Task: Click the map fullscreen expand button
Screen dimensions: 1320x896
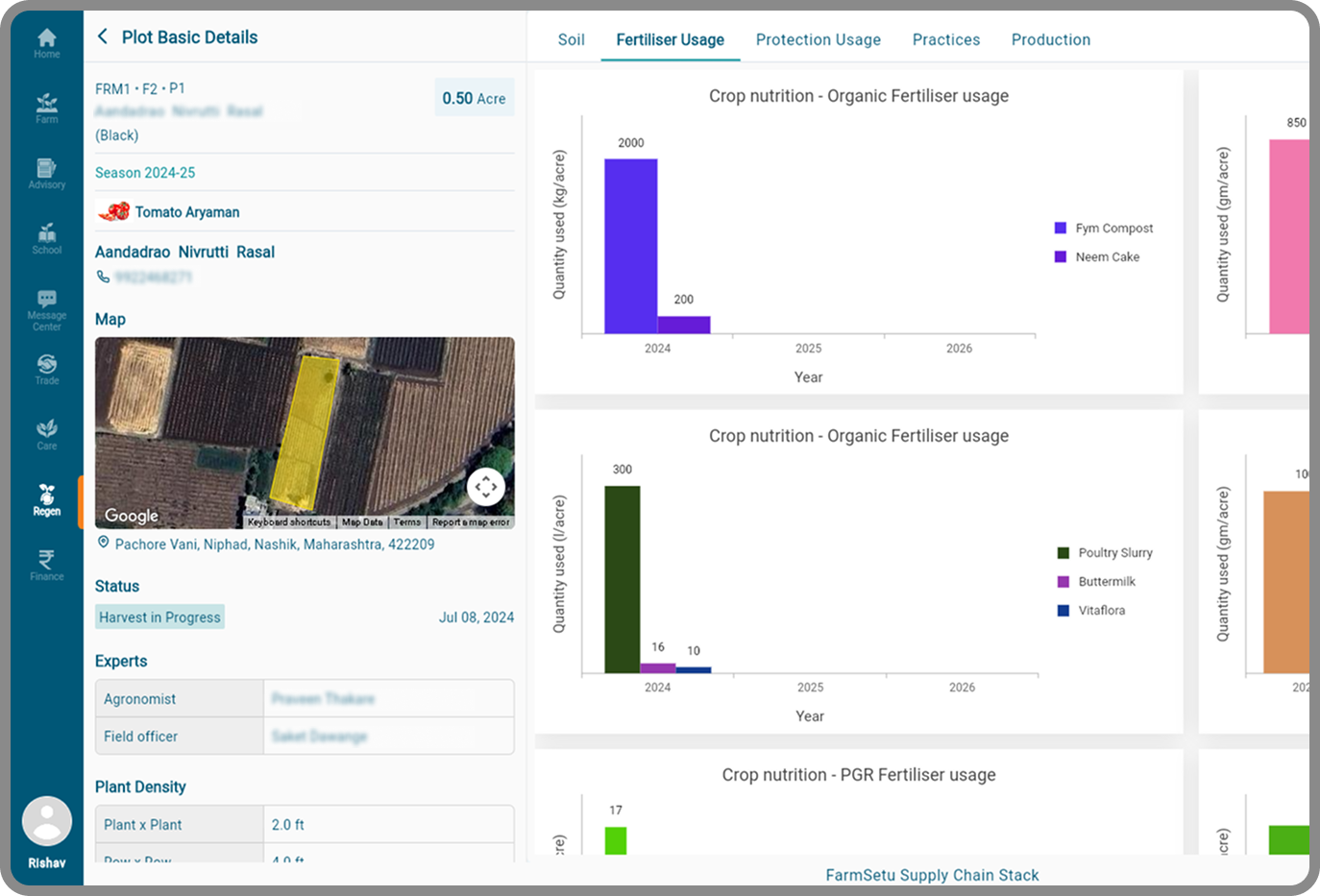Action: [486, 487]
